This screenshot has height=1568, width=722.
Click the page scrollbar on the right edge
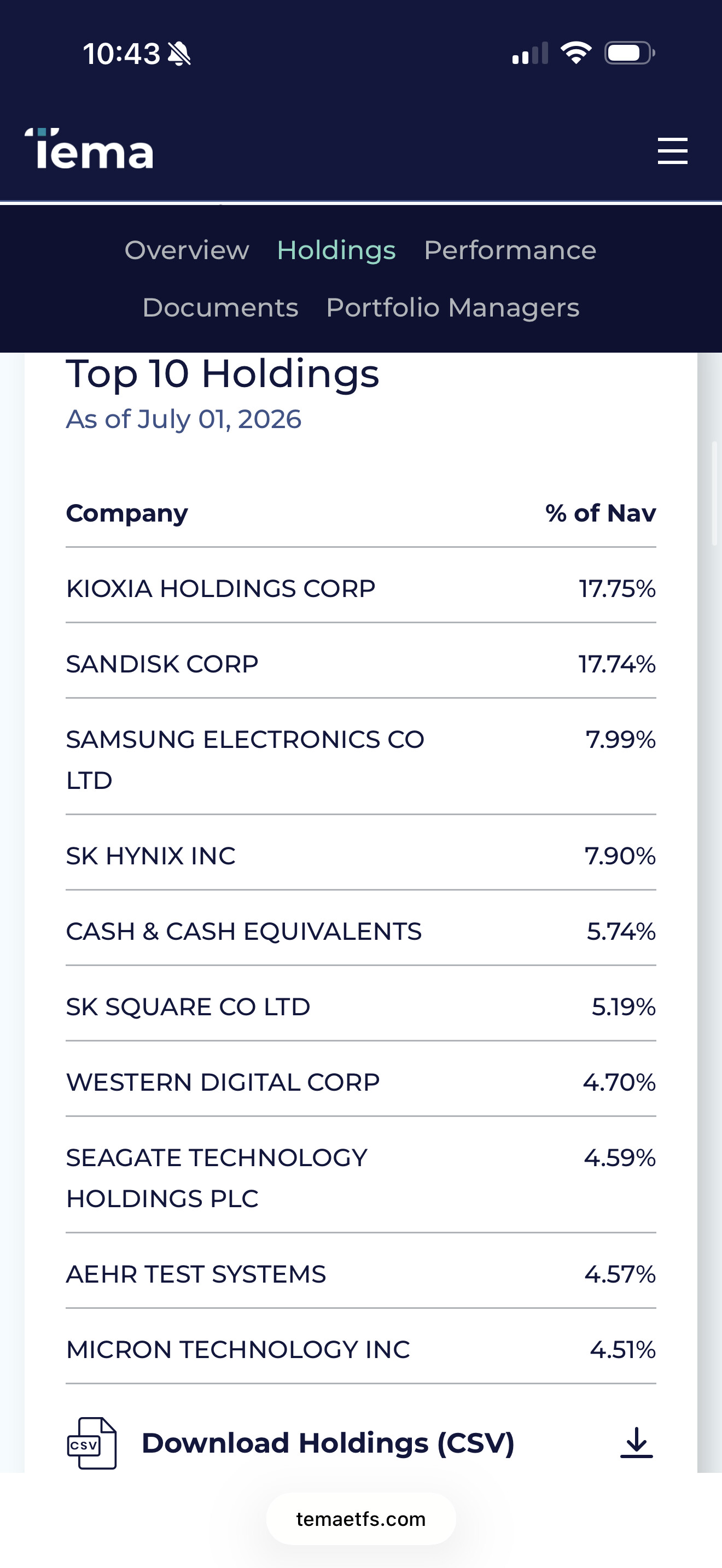715,493
